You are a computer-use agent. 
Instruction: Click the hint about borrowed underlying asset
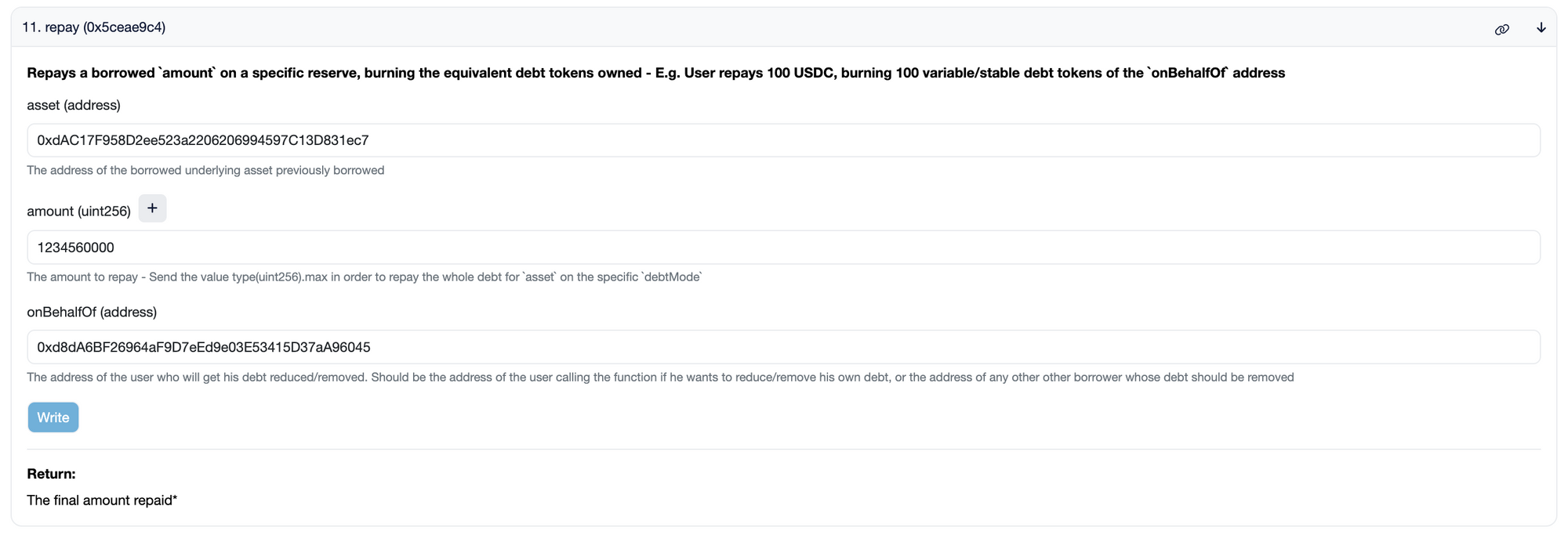[x=205, y=170]
